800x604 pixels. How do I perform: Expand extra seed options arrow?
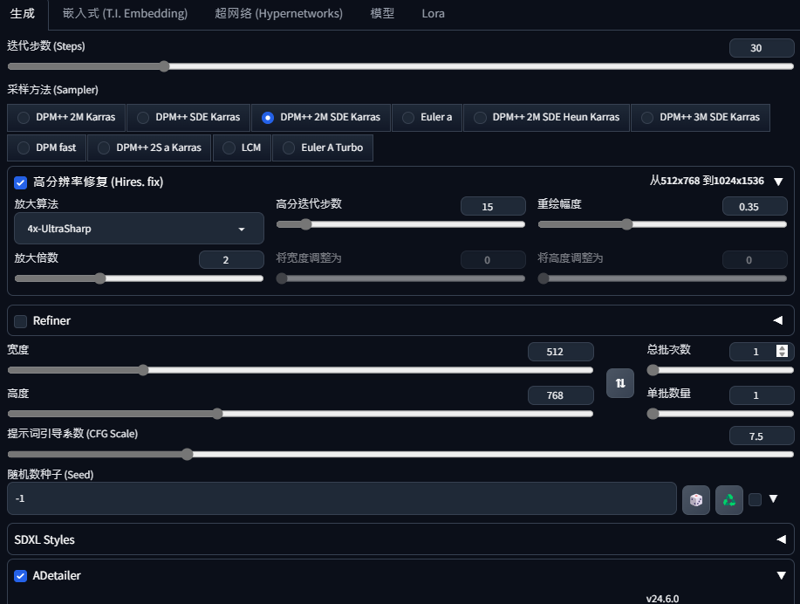pyautogui.click(x=773, y=499)
